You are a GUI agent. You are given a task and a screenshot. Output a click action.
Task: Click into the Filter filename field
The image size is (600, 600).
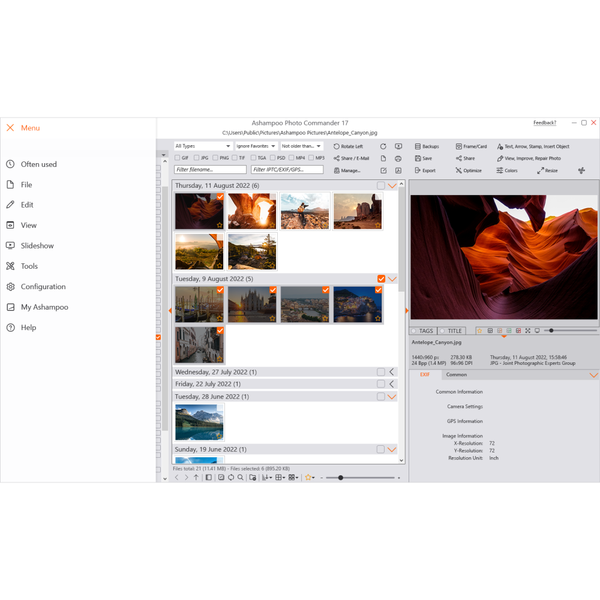210,170
